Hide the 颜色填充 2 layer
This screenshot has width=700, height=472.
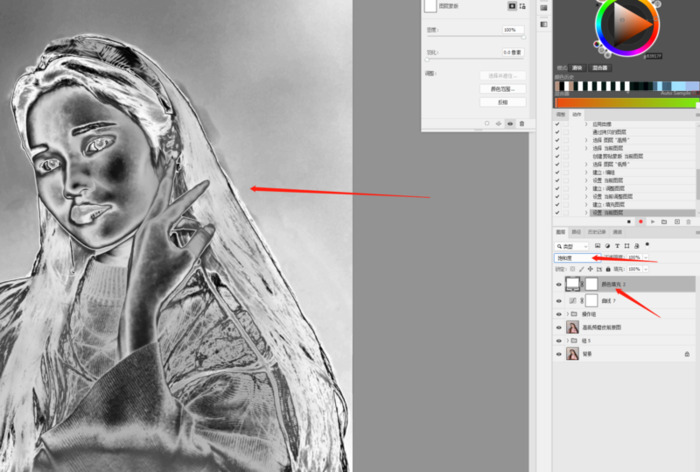coord(558,284)
